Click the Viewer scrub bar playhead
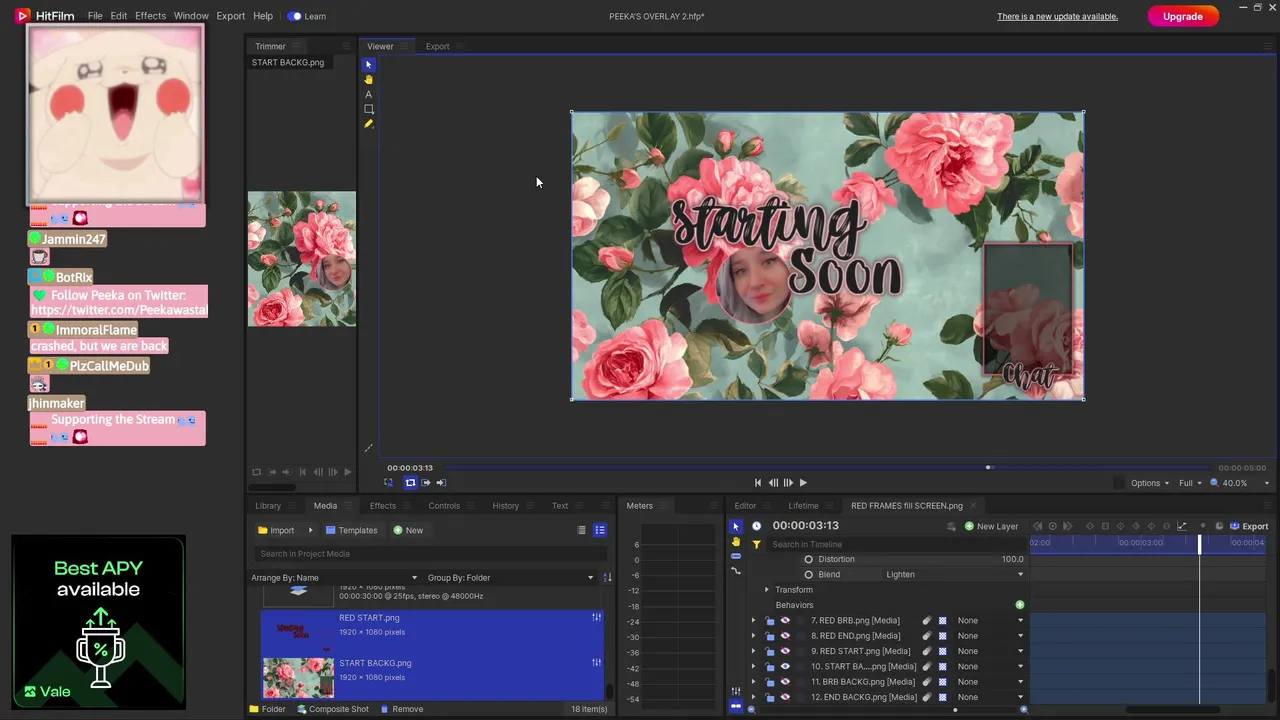 [x=988, y=467]
